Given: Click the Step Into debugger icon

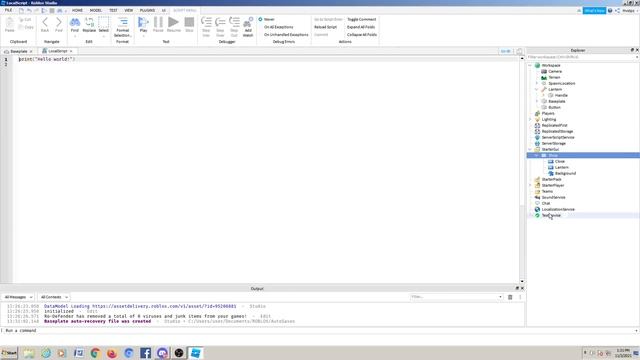Looking at the screenshot, I should (x=206, y=22).
